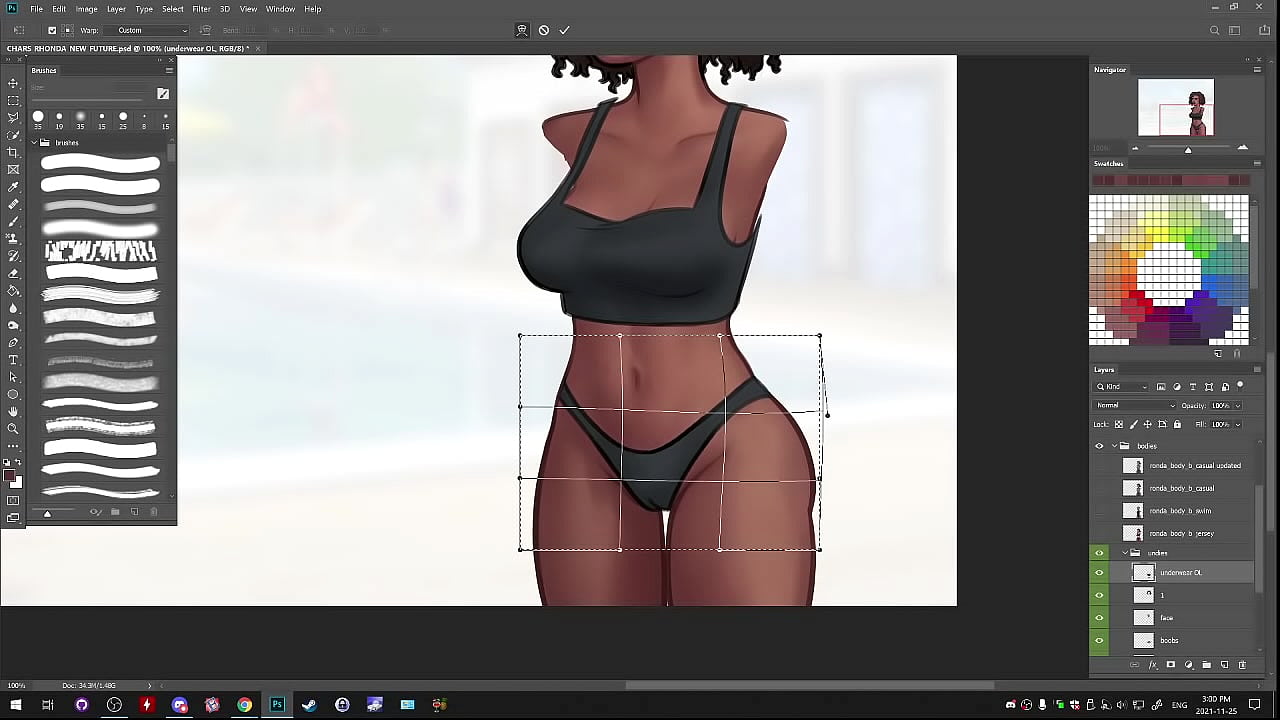Click the foreground color swatch
This screenshot has width=1280, height=720.
click(x=9, y=476)
